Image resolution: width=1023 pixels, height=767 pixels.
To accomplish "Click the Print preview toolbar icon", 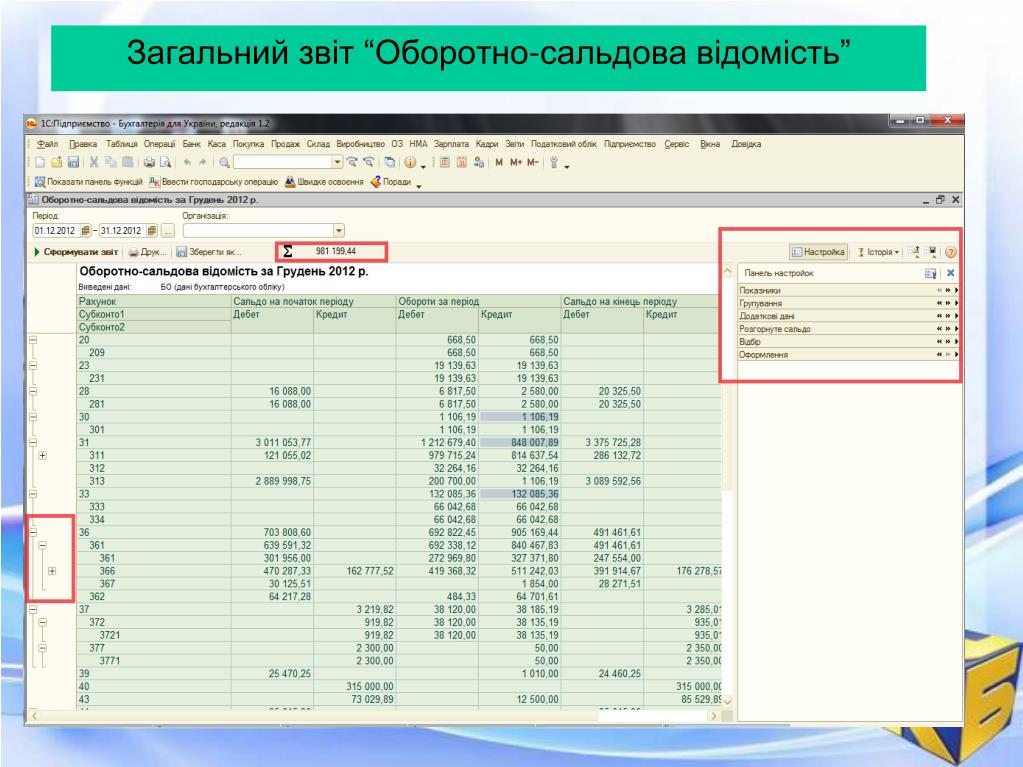I will point(166,162).
